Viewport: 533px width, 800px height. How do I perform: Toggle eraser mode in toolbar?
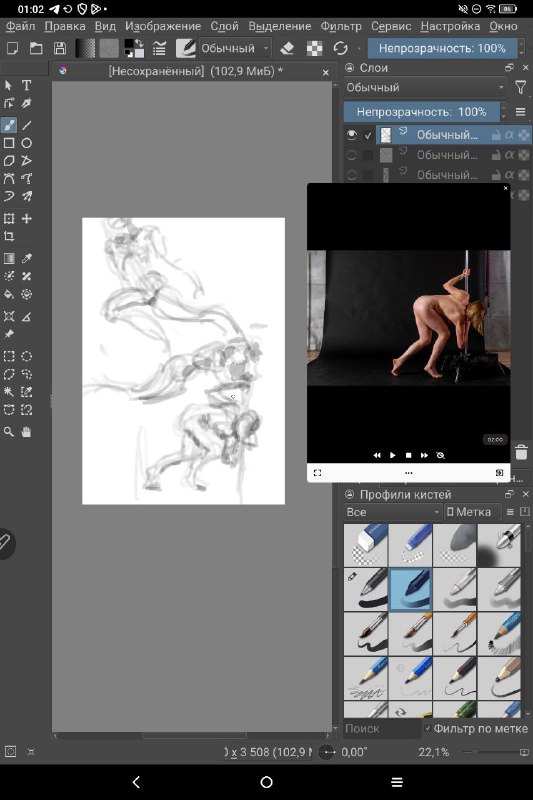tap(287, 48)
